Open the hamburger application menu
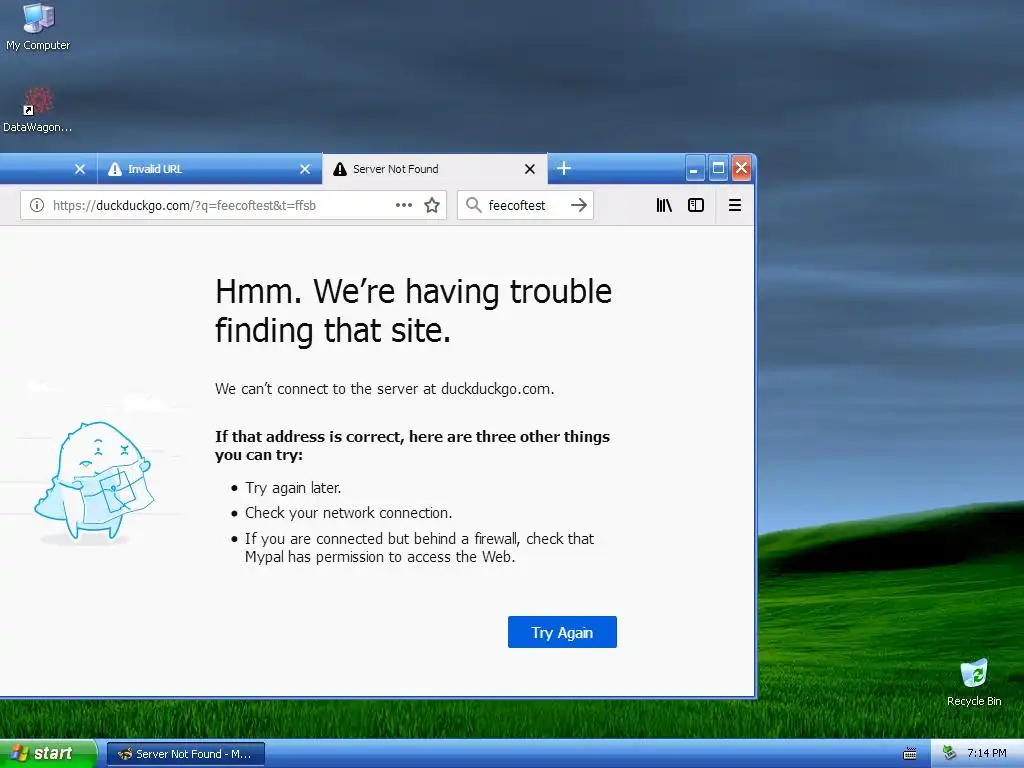1024x768 pixels. (x=735, y=205)
